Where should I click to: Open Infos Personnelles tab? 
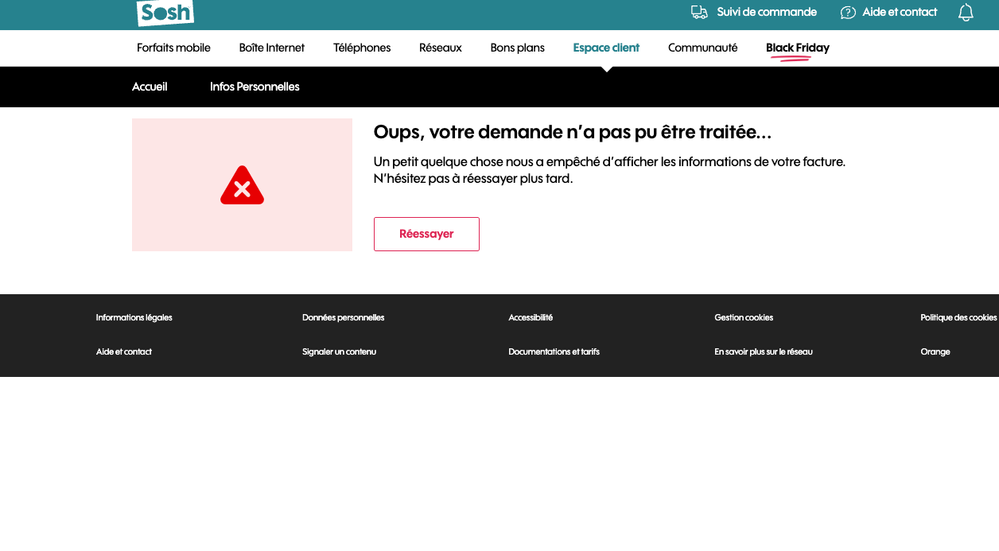(254, 87)
